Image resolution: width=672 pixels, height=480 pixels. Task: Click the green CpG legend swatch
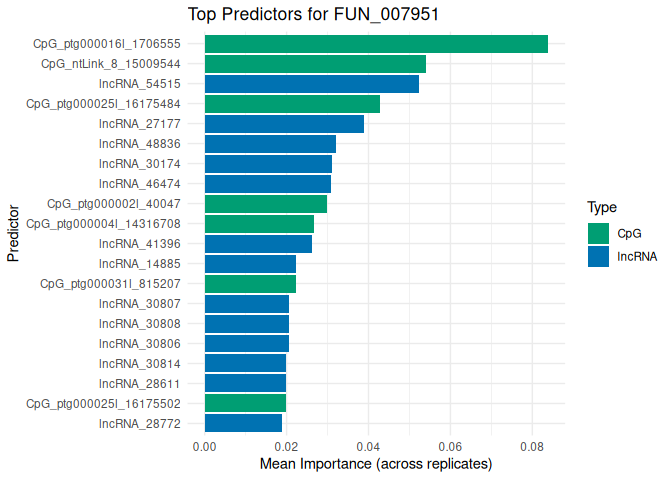598,234
